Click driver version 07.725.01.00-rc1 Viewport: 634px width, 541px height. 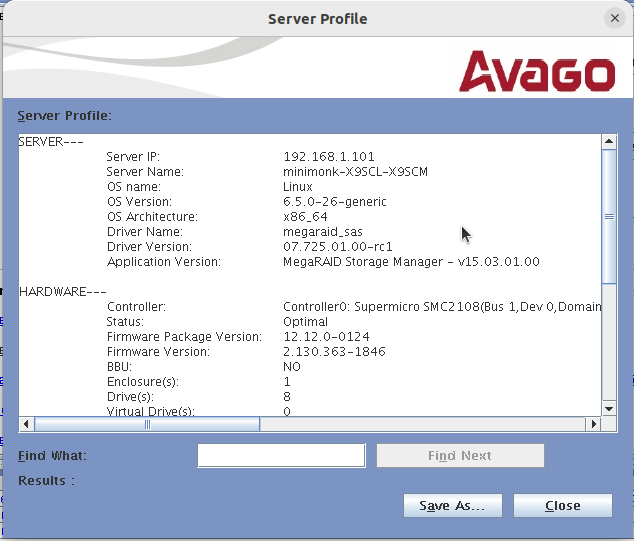tap(338, 247)
